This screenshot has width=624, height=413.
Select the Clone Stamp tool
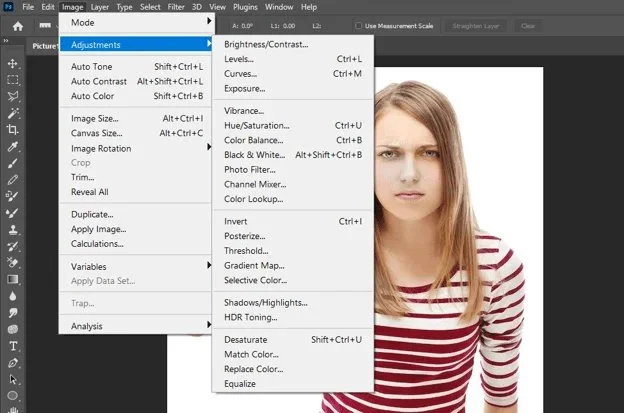(13, 230)
